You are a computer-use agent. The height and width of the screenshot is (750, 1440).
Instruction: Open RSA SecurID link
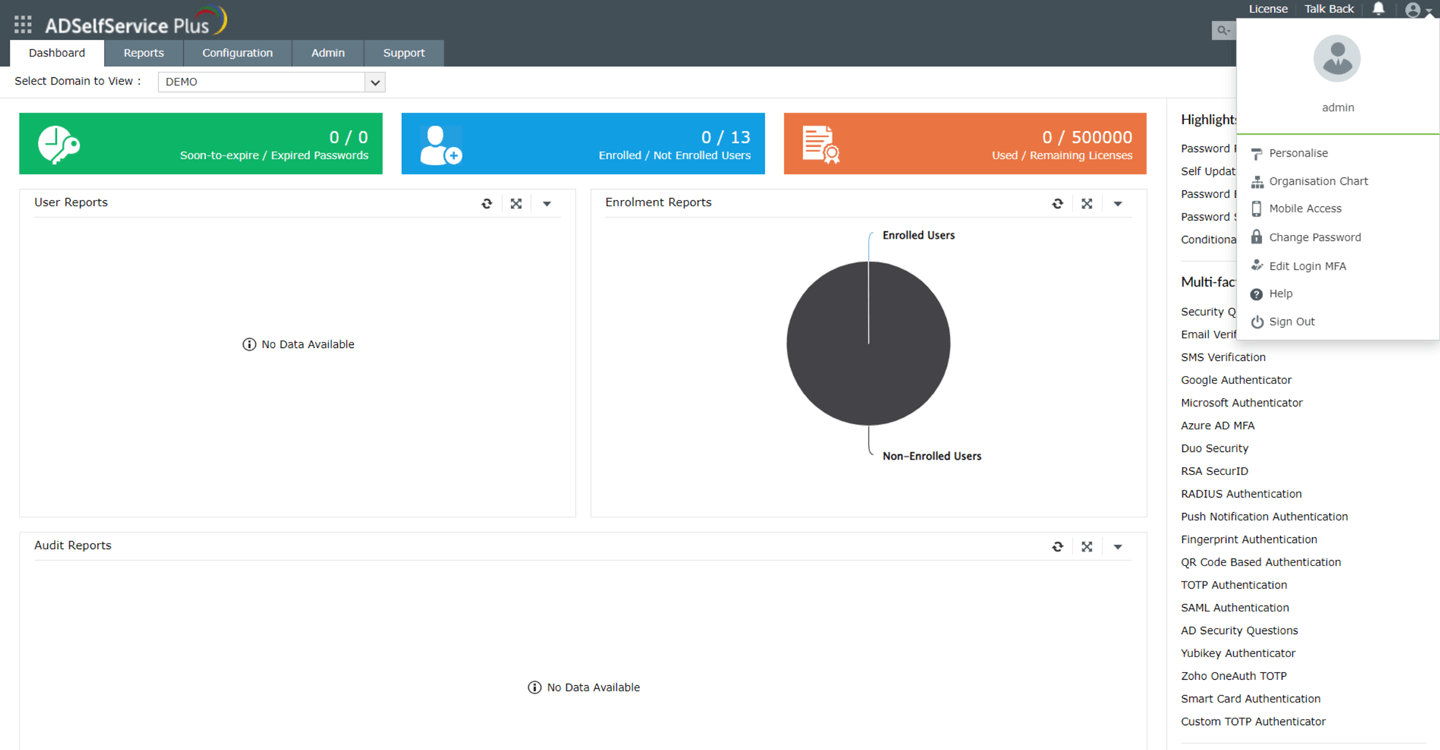pyautogui.click(x=1215, y=471)
